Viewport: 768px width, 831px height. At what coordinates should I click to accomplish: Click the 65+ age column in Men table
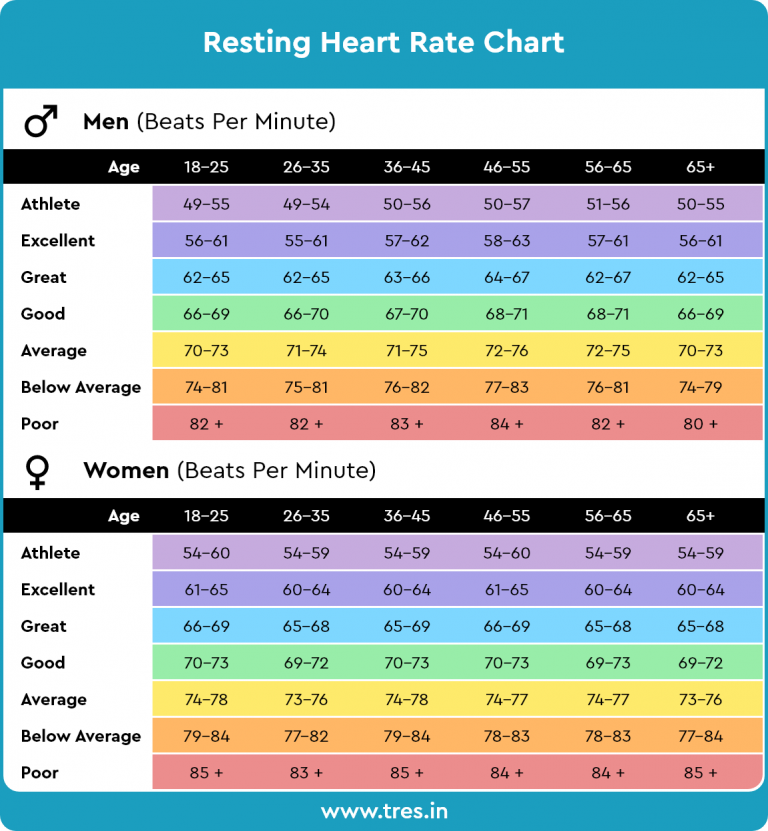tap(700, 167)
